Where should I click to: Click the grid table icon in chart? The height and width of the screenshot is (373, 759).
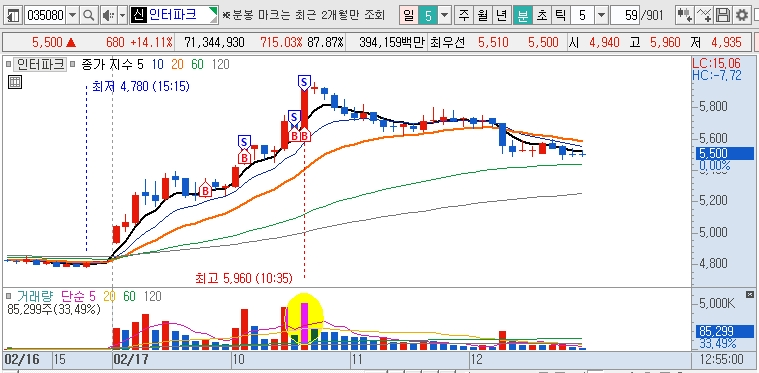pos(15,82)
